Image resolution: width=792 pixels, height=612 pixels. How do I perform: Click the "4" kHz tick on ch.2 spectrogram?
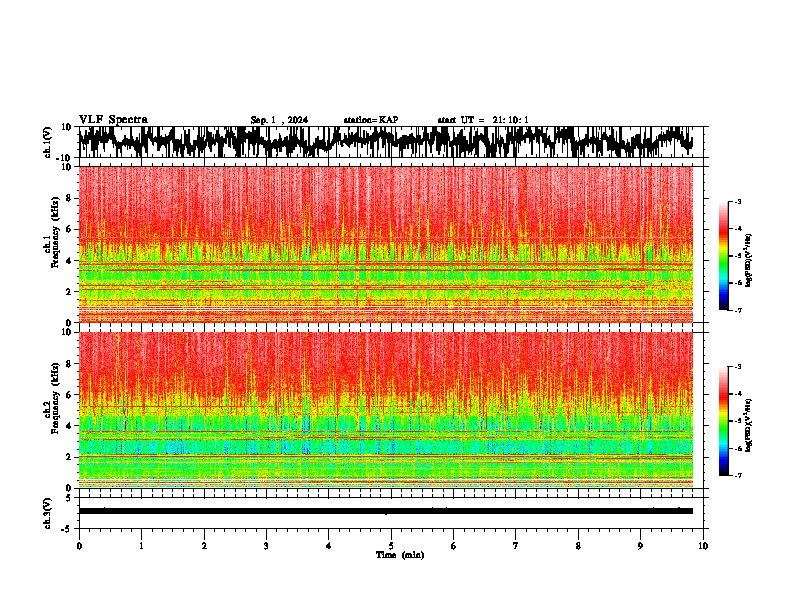coord(69,426)
